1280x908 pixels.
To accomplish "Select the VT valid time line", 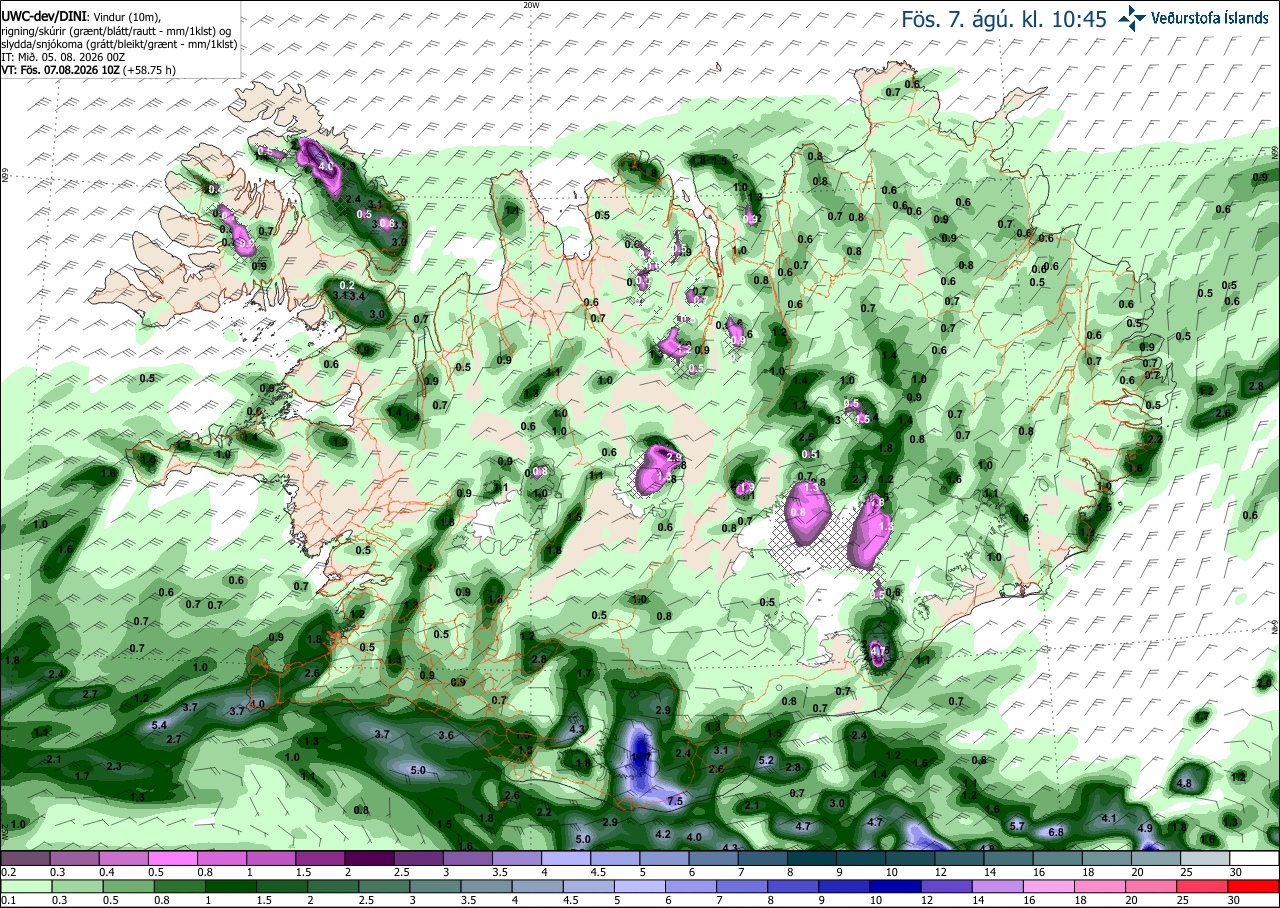I will tap(88, 70).
